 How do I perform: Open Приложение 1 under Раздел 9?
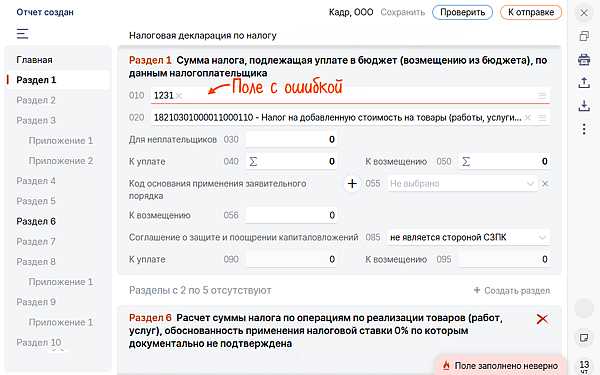coord(61,322)
